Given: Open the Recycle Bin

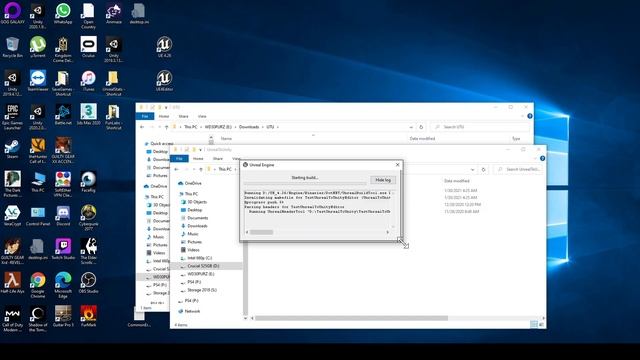Looking at the screenshot, I should (x=12, y=47).
